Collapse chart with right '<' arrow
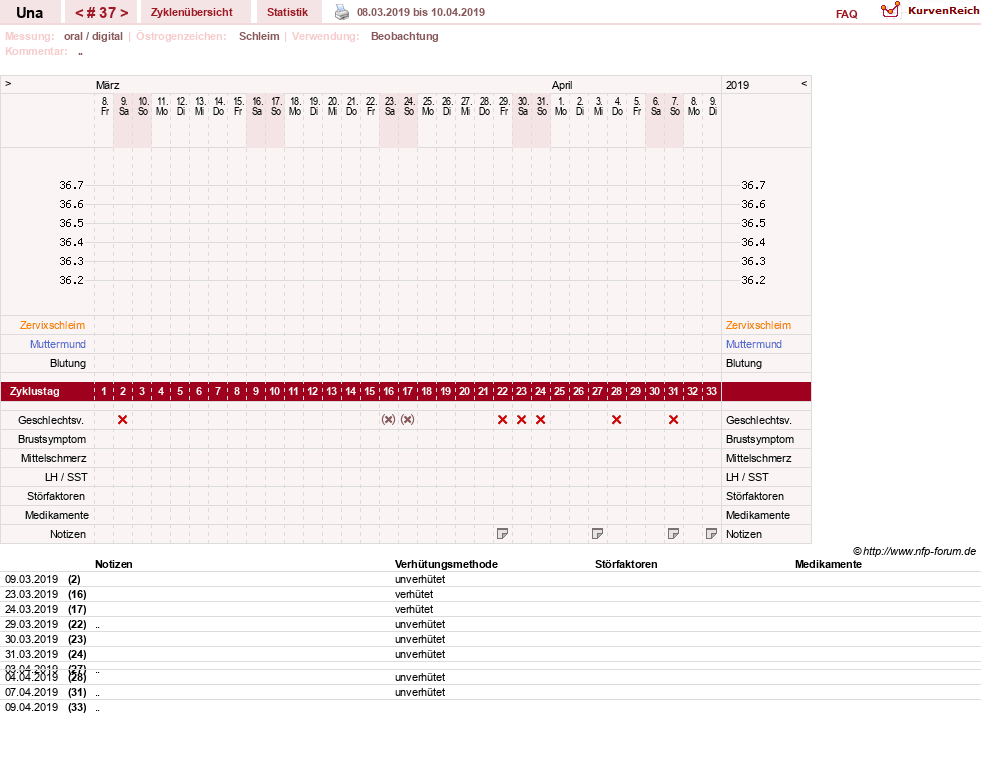This screenshot has width=981, height=783. pos(804,83)
